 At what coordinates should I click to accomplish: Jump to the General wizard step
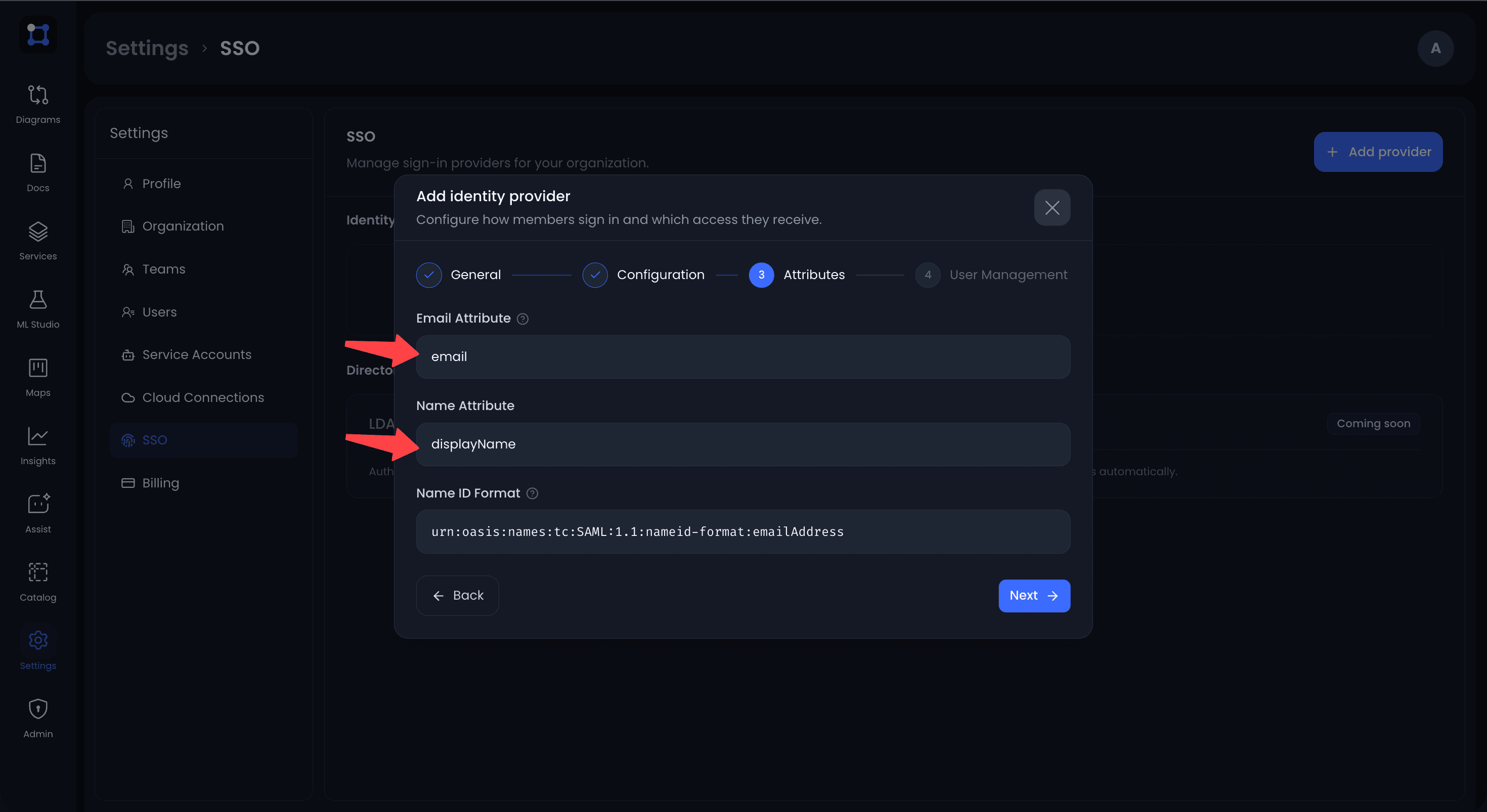click(x=458, y=275)
